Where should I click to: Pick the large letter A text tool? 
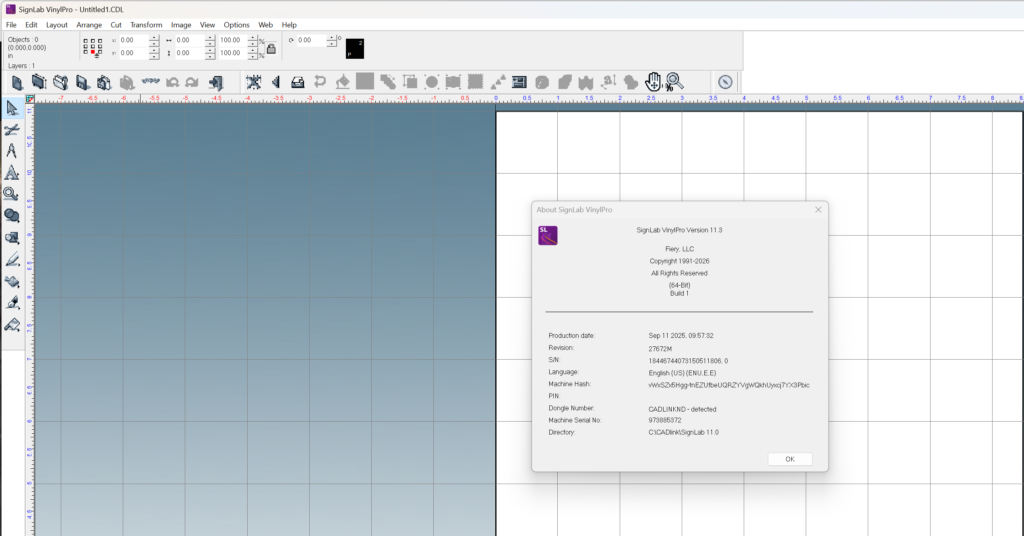pyautogui.click(x=12, y=173)
